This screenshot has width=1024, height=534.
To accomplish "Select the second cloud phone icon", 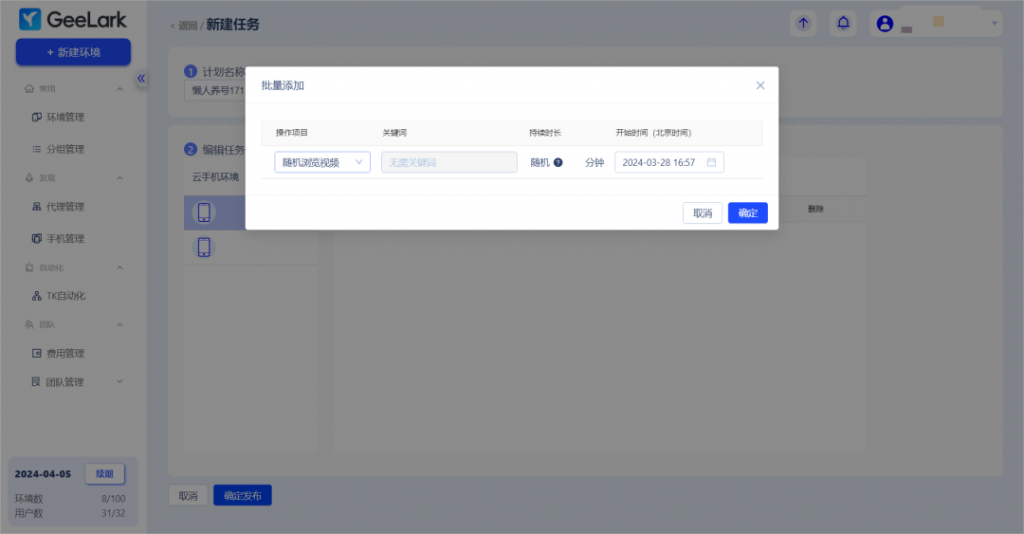I will coord(204,247).
